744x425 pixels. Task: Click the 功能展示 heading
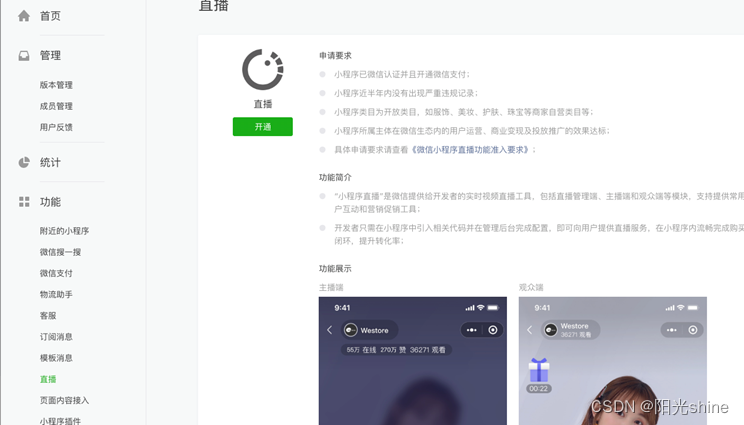tap(335, 268)
